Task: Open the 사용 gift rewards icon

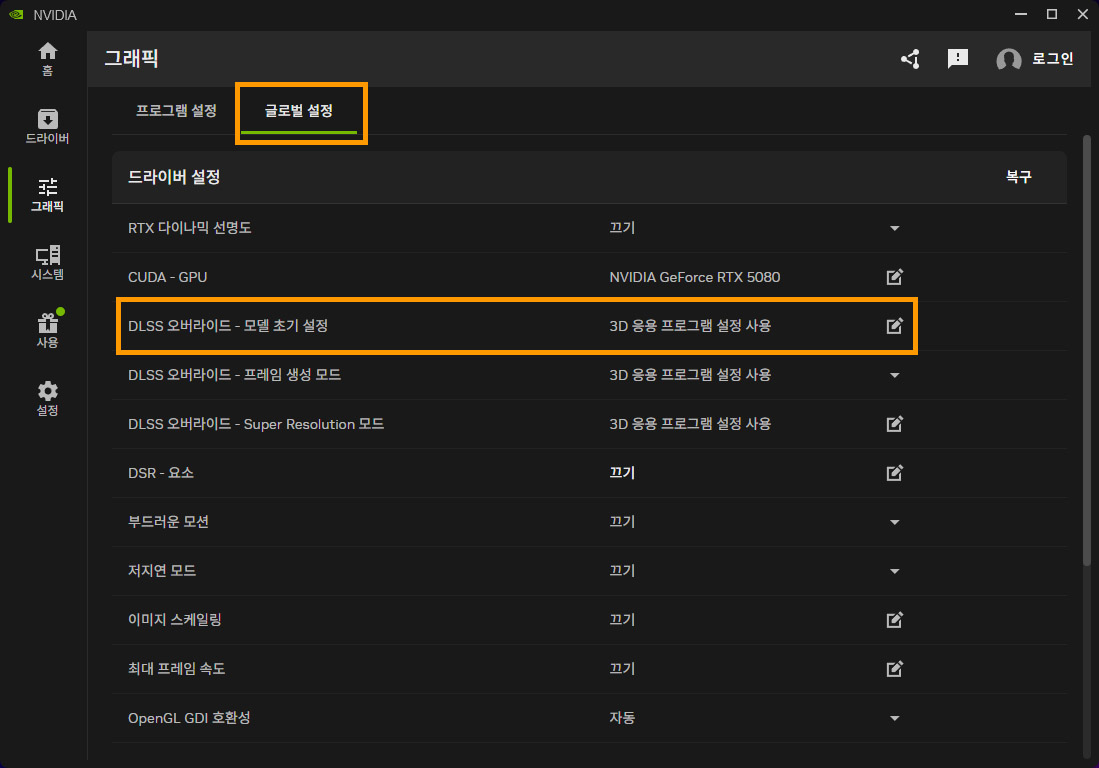Action: (47, 330)
